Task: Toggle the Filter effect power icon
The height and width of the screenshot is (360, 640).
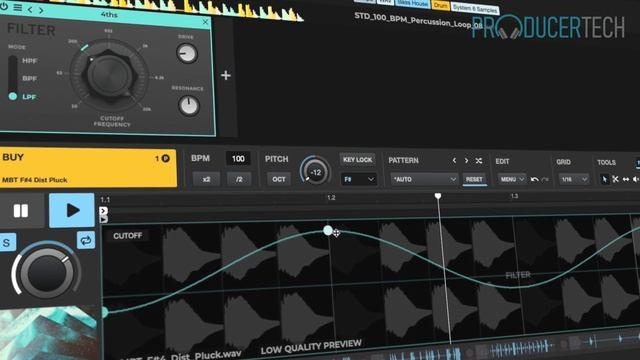Action: click(x=3, y=7)
